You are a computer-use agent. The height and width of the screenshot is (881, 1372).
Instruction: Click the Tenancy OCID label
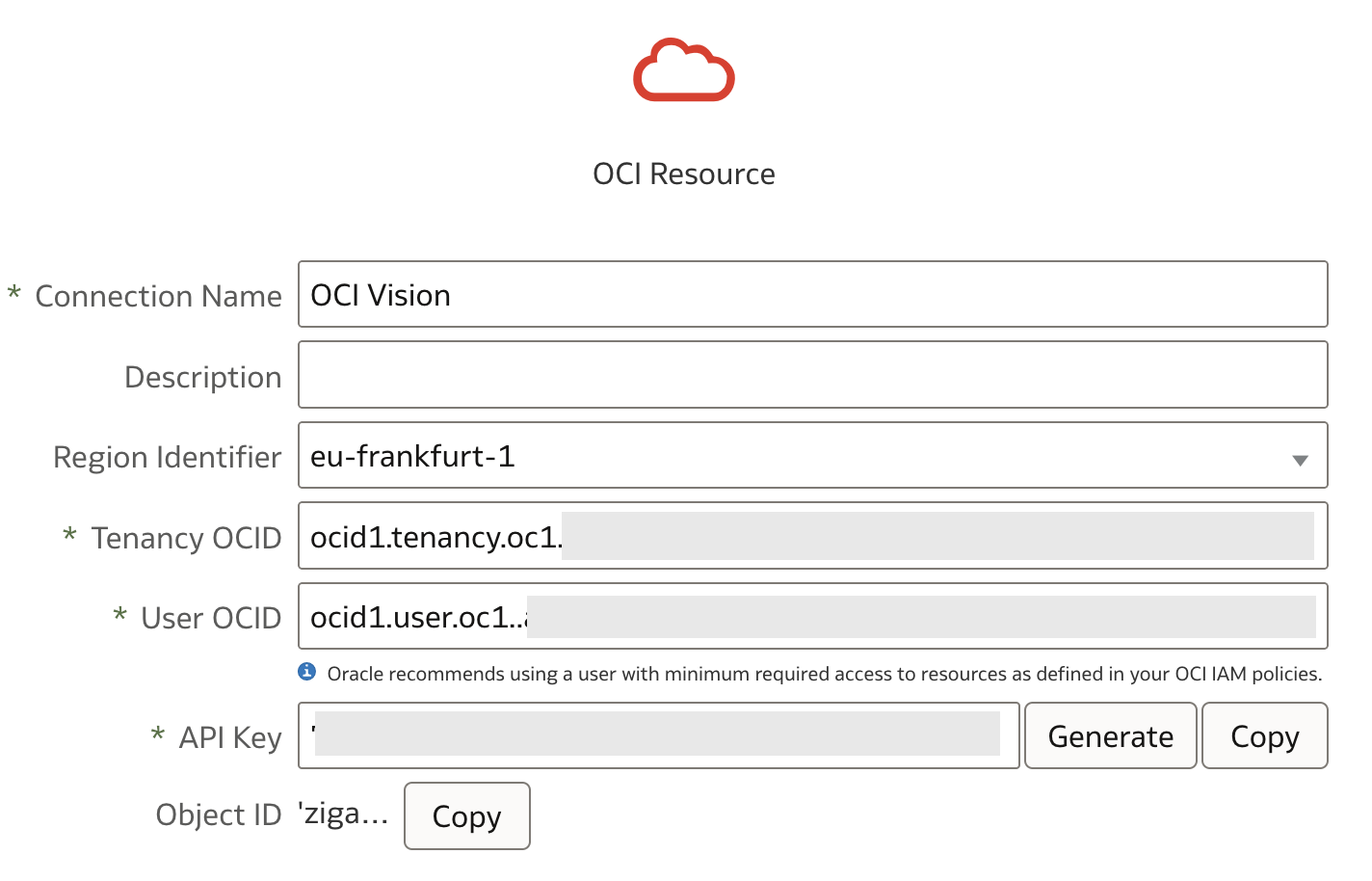click(x=186, y=538)
